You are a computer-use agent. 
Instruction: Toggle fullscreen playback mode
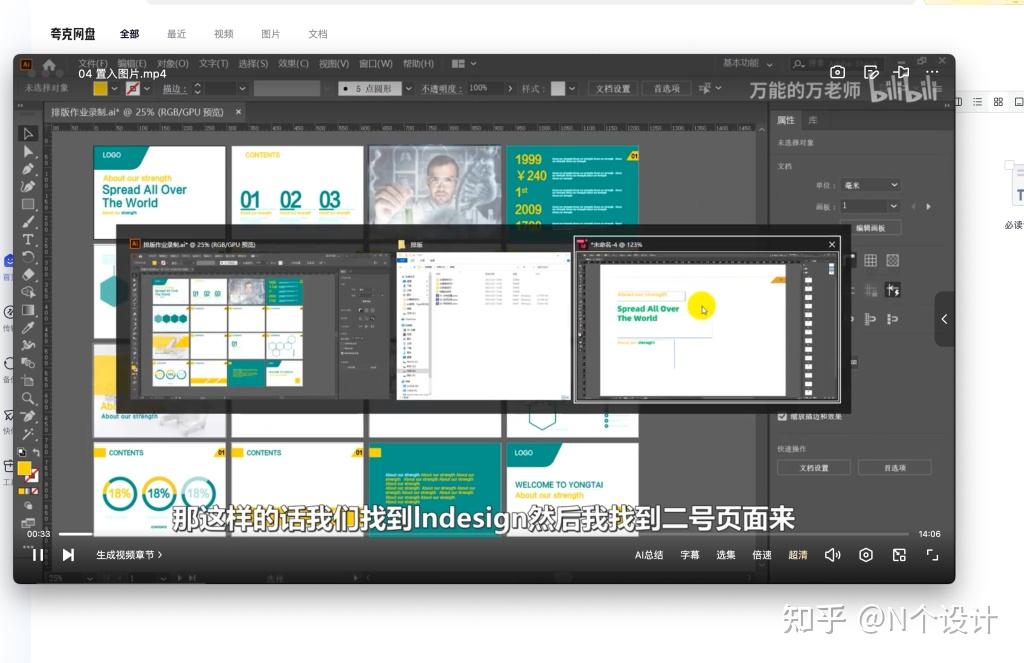[932, 555]
